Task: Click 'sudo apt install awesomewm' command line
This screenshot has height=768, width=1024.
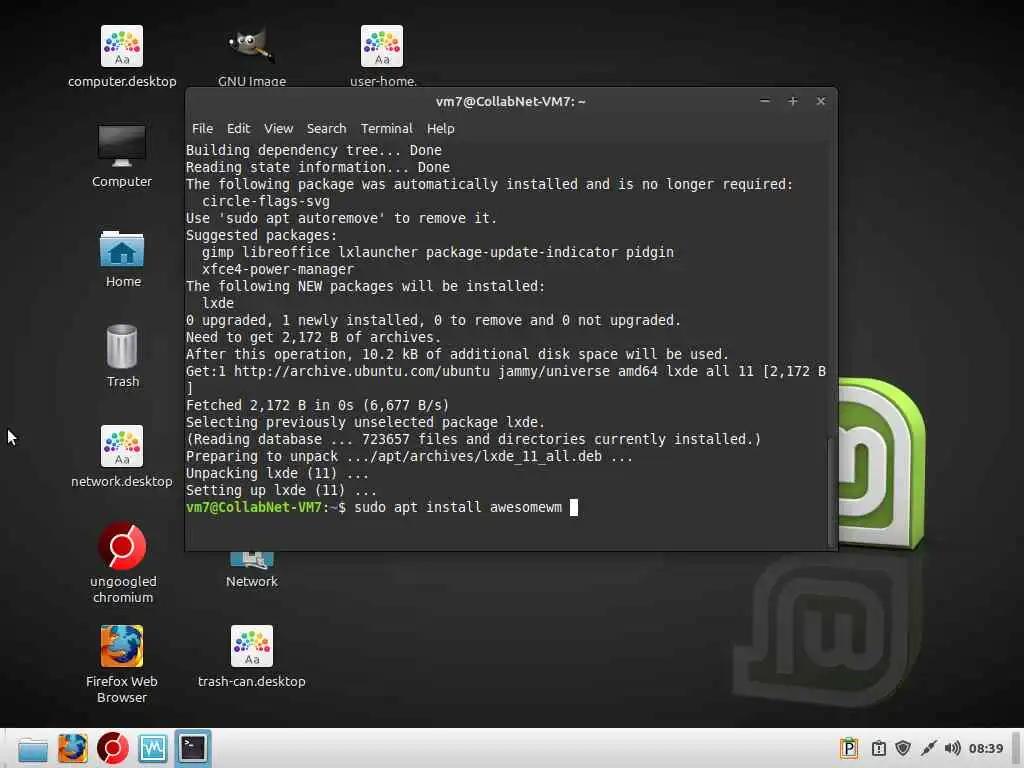Action: point(458,507)
